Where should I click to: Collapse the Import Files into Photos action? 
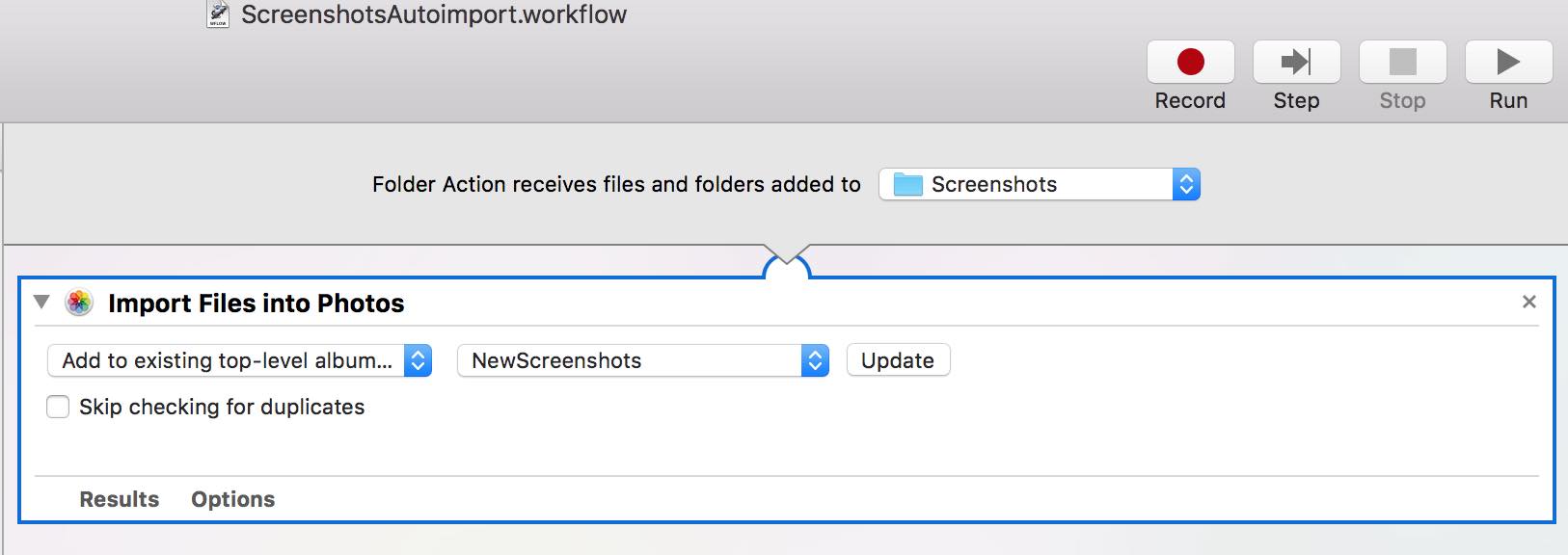[x=41, y=303]
